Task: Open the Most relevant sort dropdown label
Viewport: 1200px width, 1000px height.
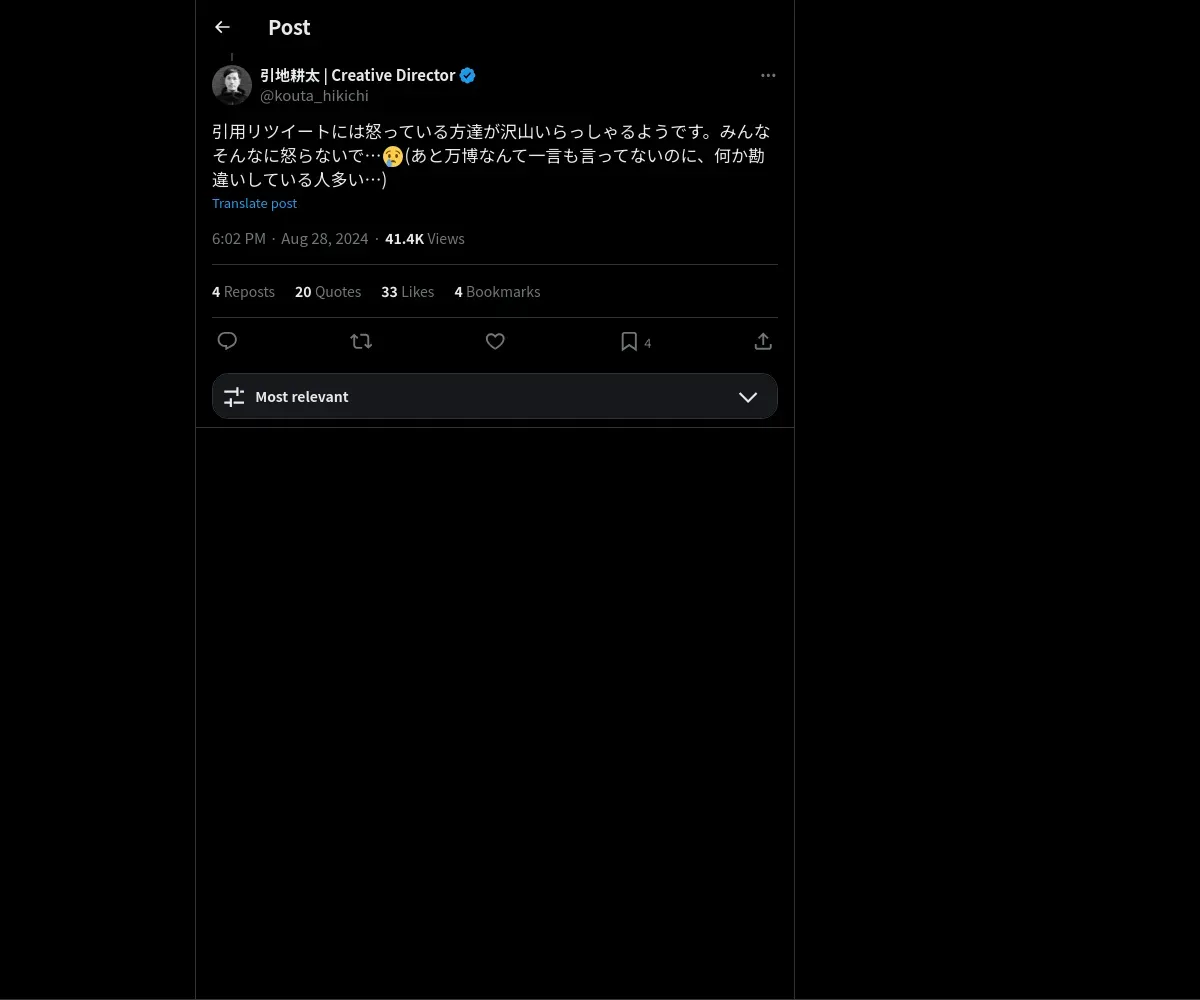Action: point(302,397)
